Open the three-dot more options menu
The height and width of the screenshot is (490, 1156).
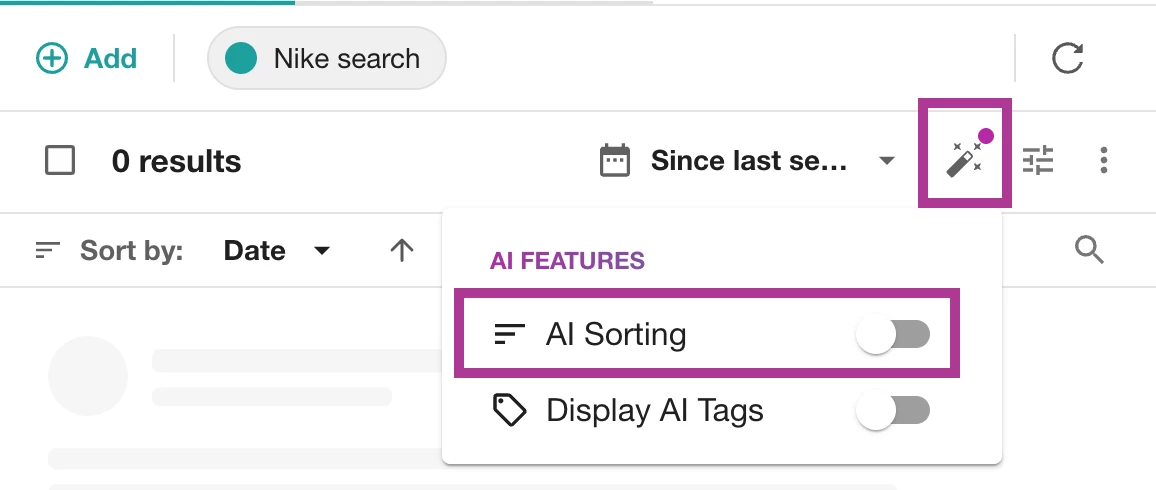pos(1103,161)
